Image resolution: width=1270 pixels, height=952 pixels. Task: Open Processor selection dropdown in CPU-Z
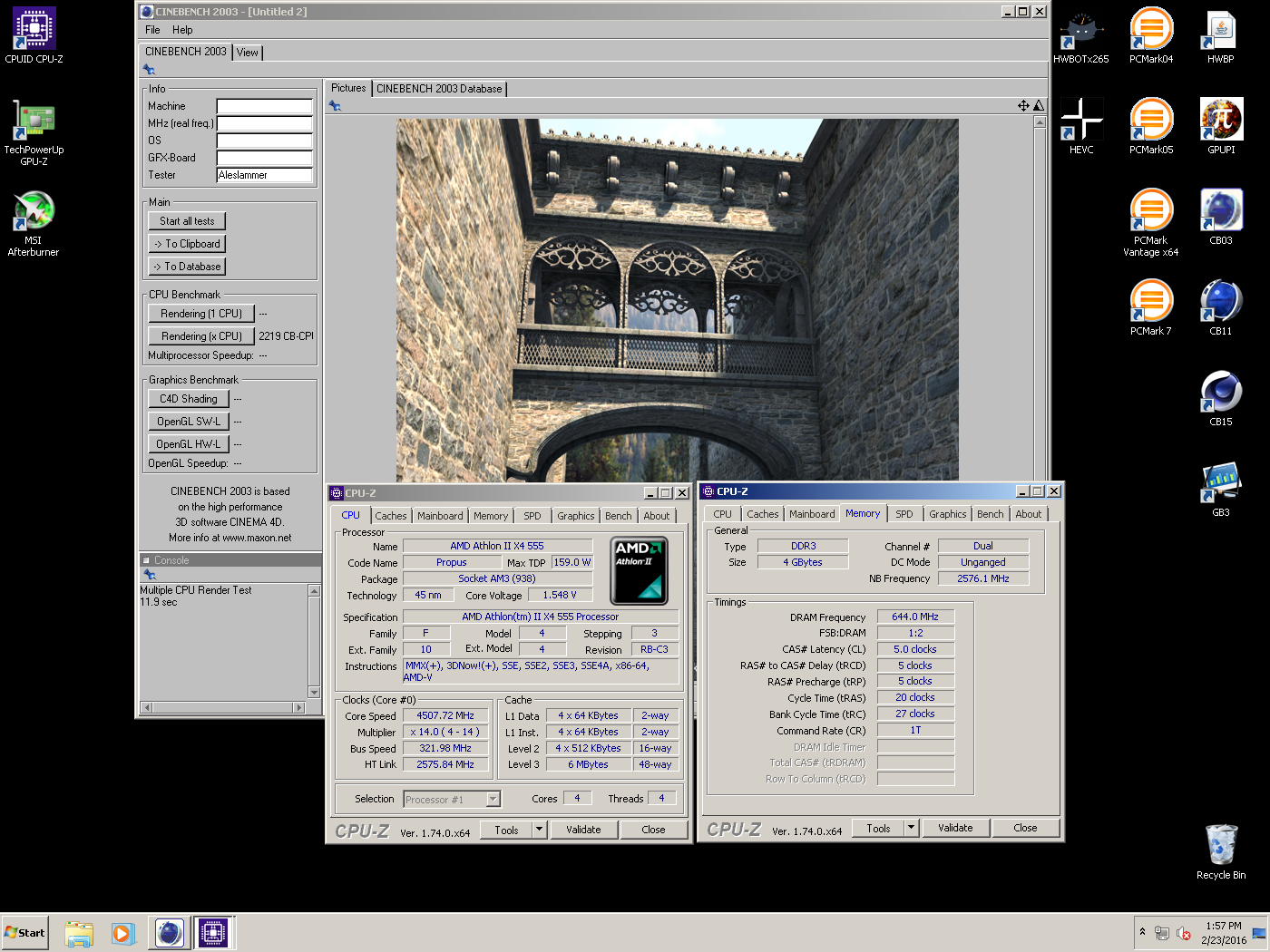pyautogui.click(x=493, y=799)
